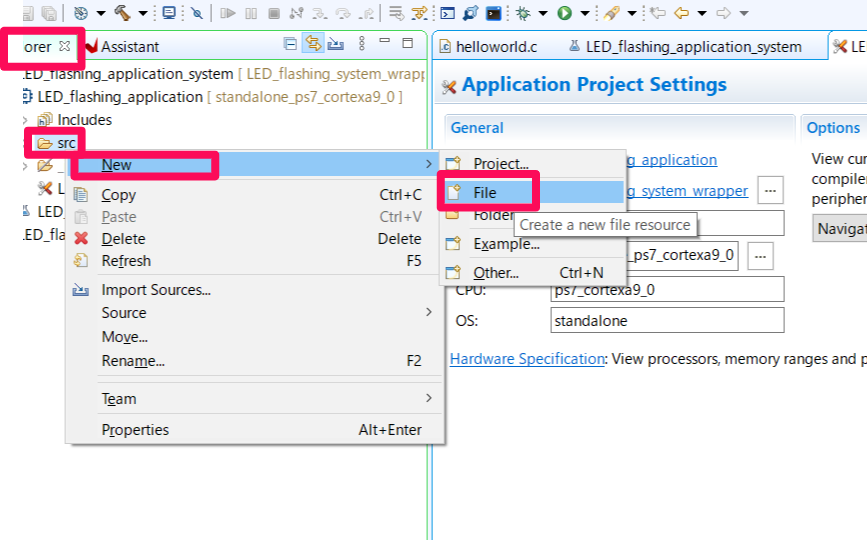Open the XSCT console icon
867x540 pixels.
coord(447,13)
